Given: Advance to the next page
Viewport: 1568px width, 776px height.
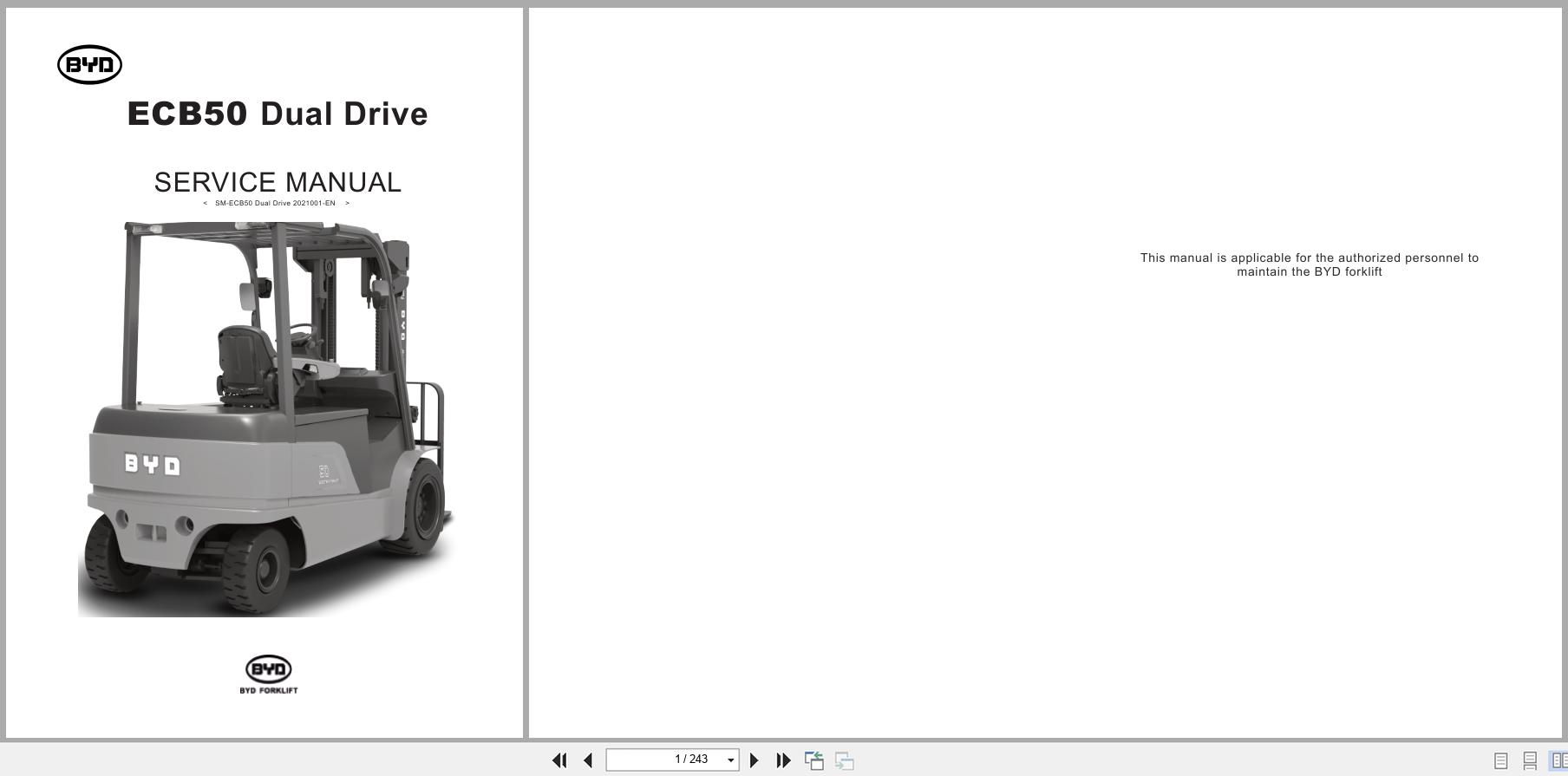Looking at the screenshot, I should pos(754,760).
